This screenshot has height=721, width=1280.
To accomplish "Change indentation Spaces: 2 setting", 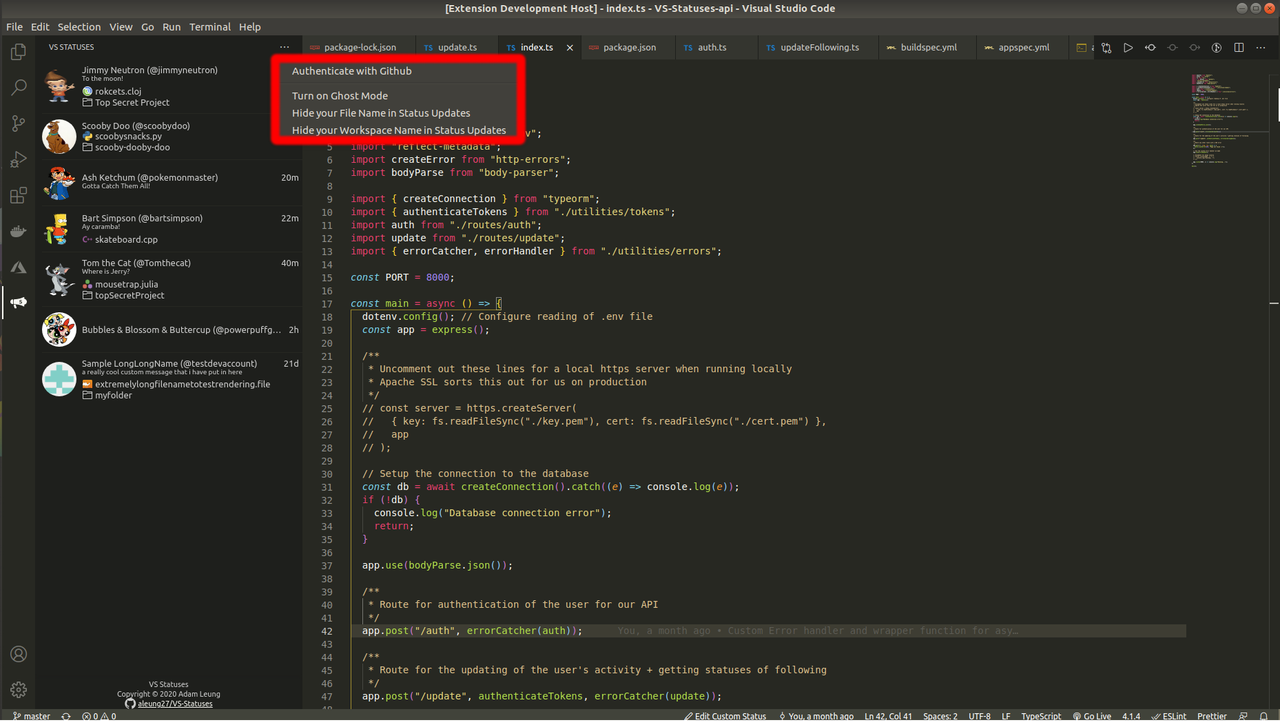I will (x=940, y=716).
